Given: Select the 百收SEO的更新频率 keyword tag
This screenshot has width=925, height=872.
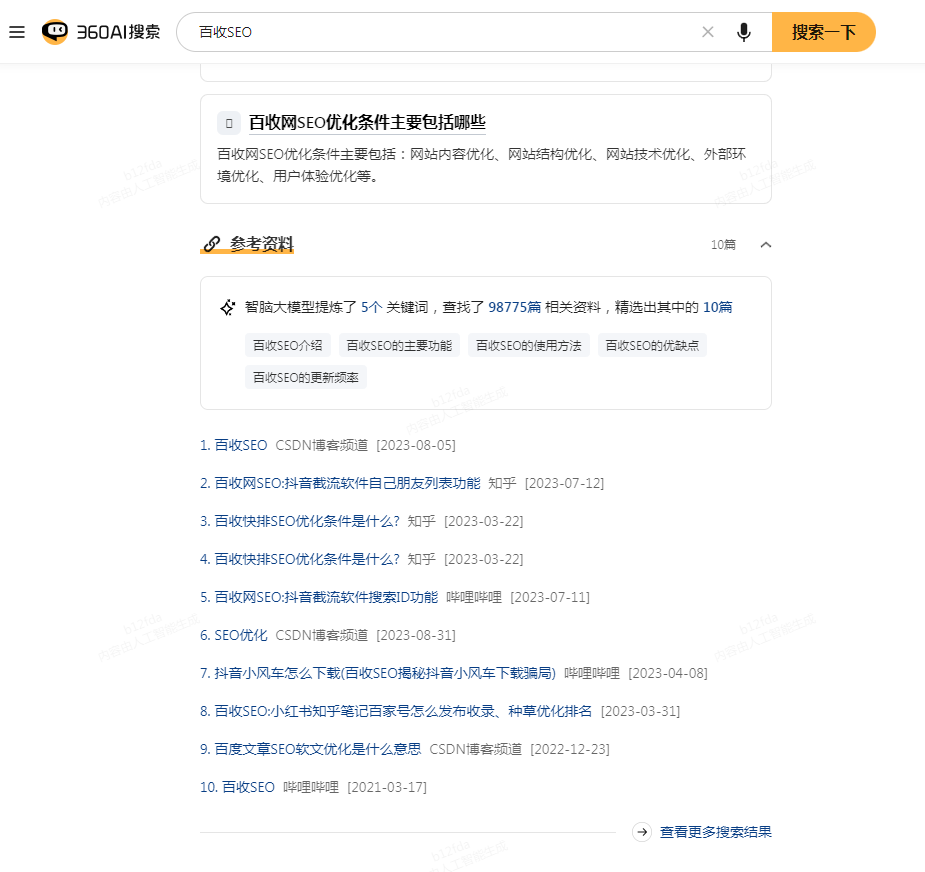Looking at the screenshot, I should 306,377.
